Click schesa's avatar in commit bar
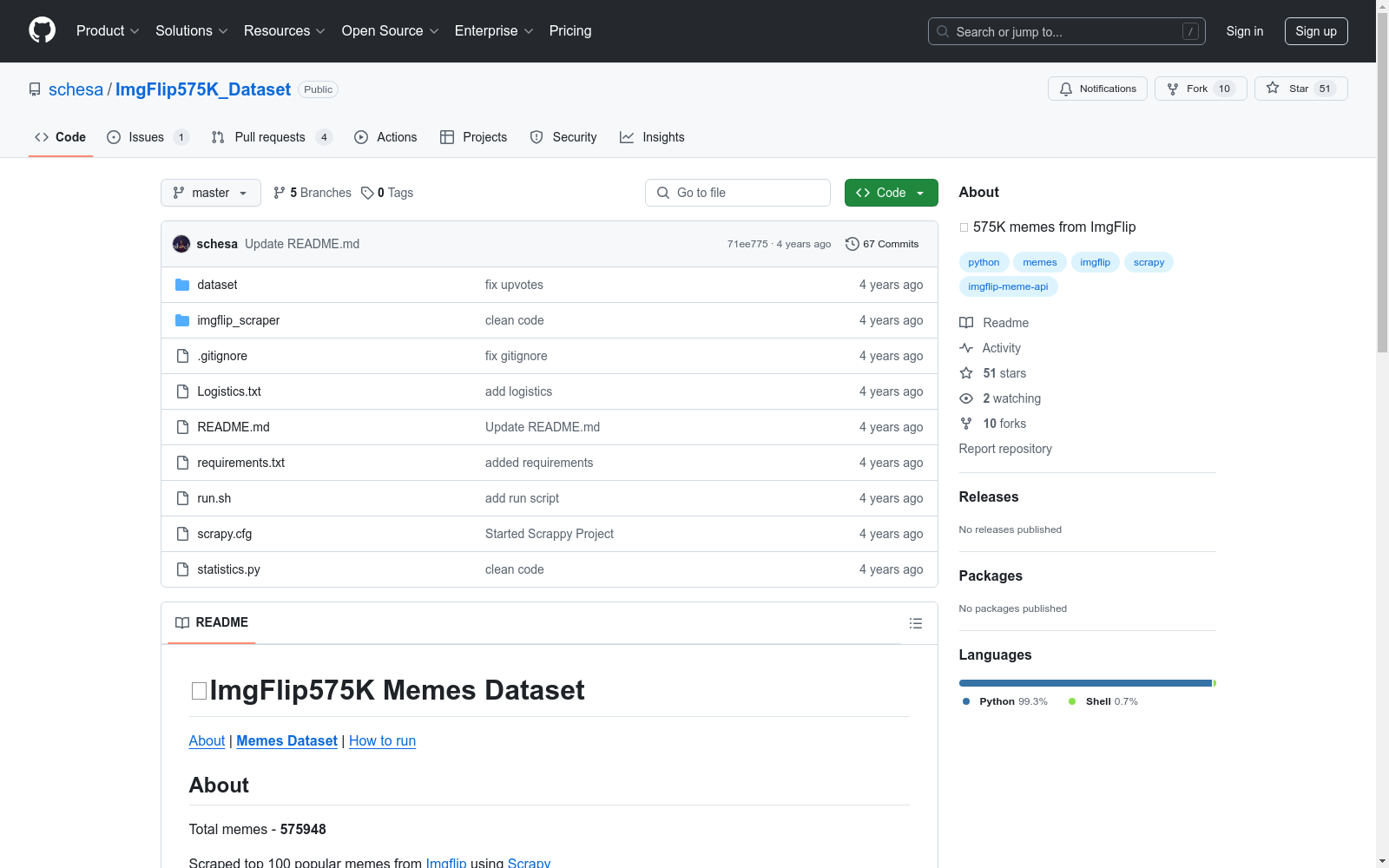This screenshot has width=1389, height=868. [x=181, y=244]
